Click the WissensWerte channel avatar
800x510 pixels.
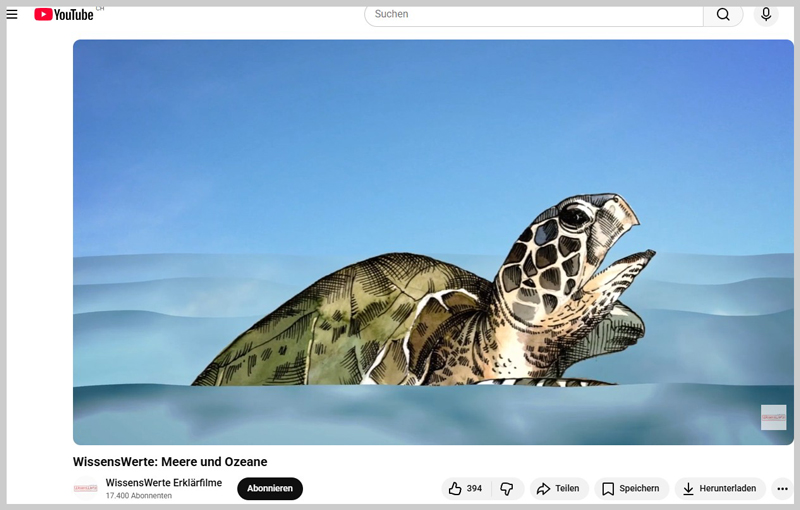pyautogui.click(x=86, y=489)
